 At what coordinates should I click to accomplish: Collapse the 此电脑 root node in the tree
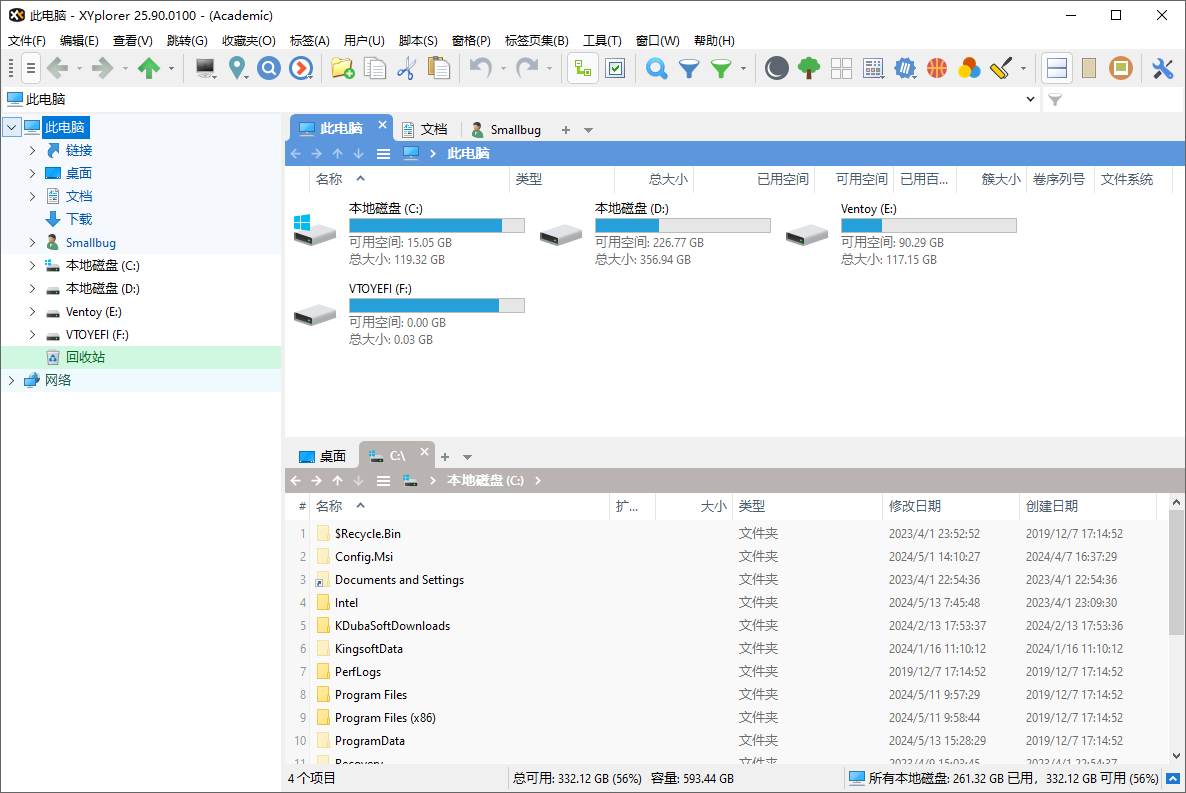click(11, 127)
